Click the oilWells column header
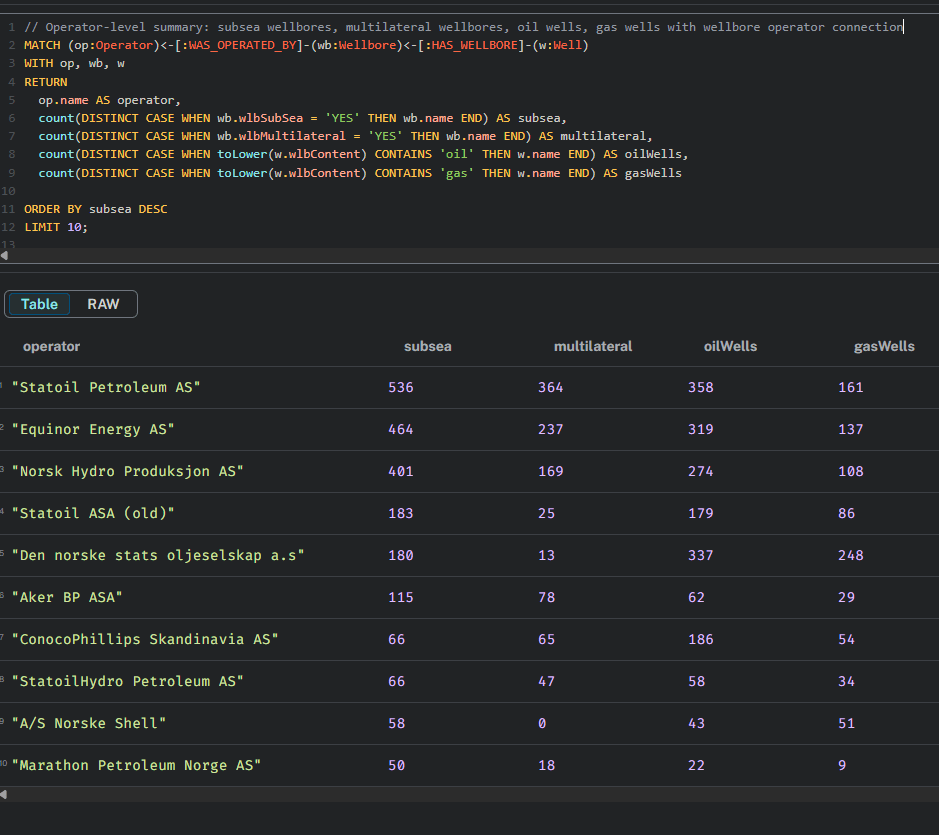Image resolution: width=939 pixels, height=835 pixels. 730,346
